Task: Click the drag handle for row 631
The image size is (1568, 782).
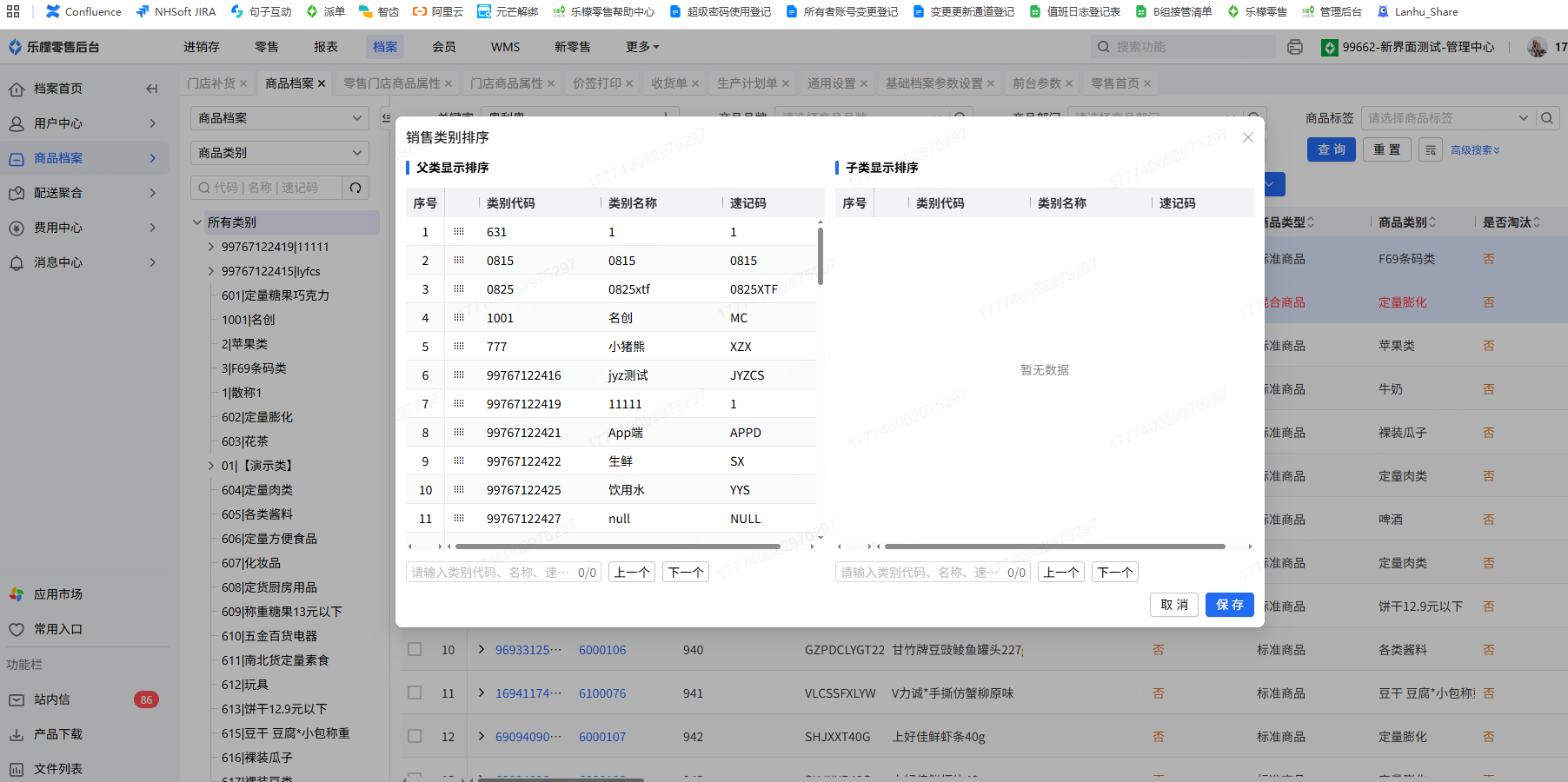Action: (x=459, y=232)
